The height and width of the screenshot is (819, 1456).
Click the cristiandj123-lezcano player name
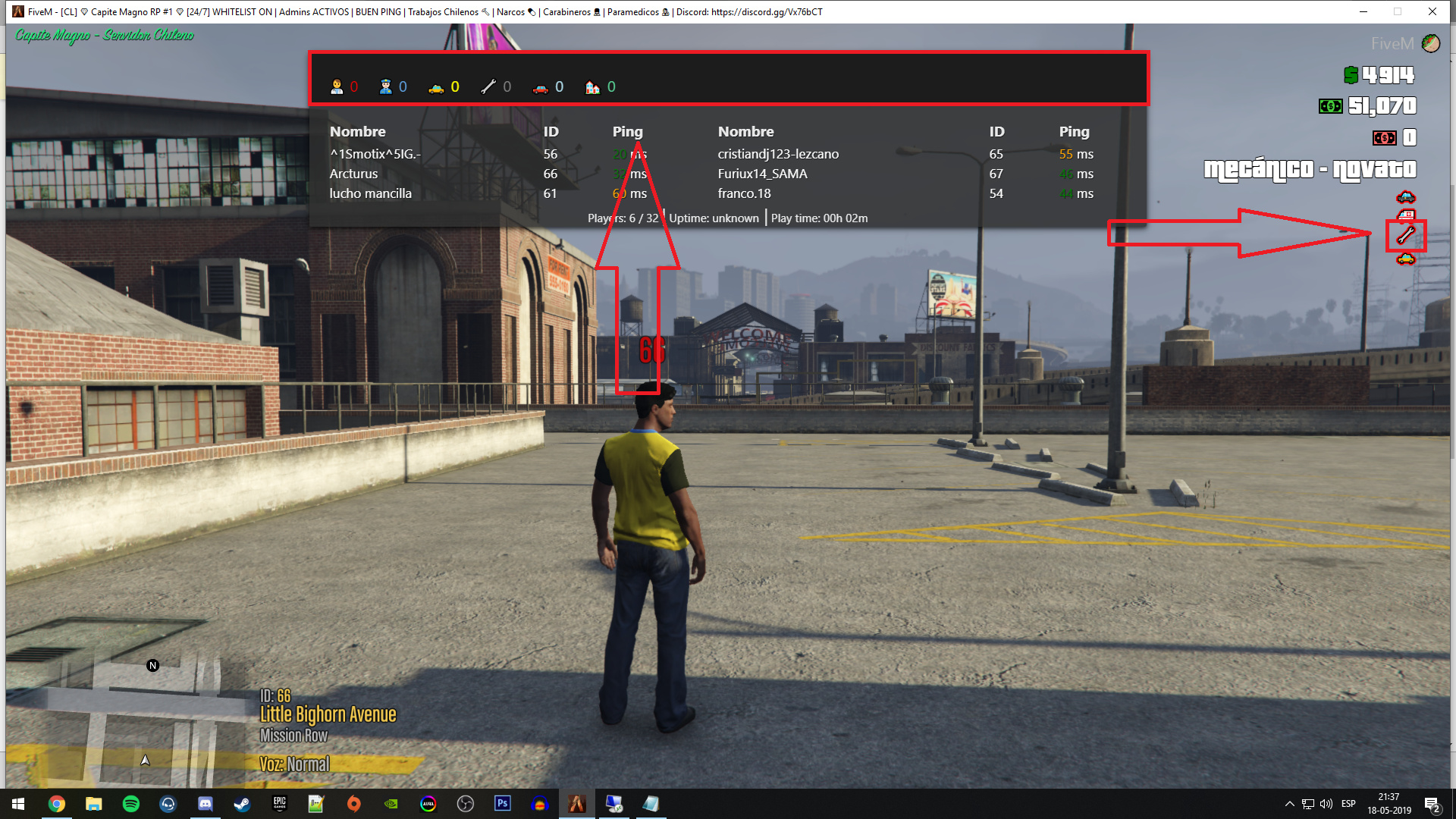[x=778, y=154]
